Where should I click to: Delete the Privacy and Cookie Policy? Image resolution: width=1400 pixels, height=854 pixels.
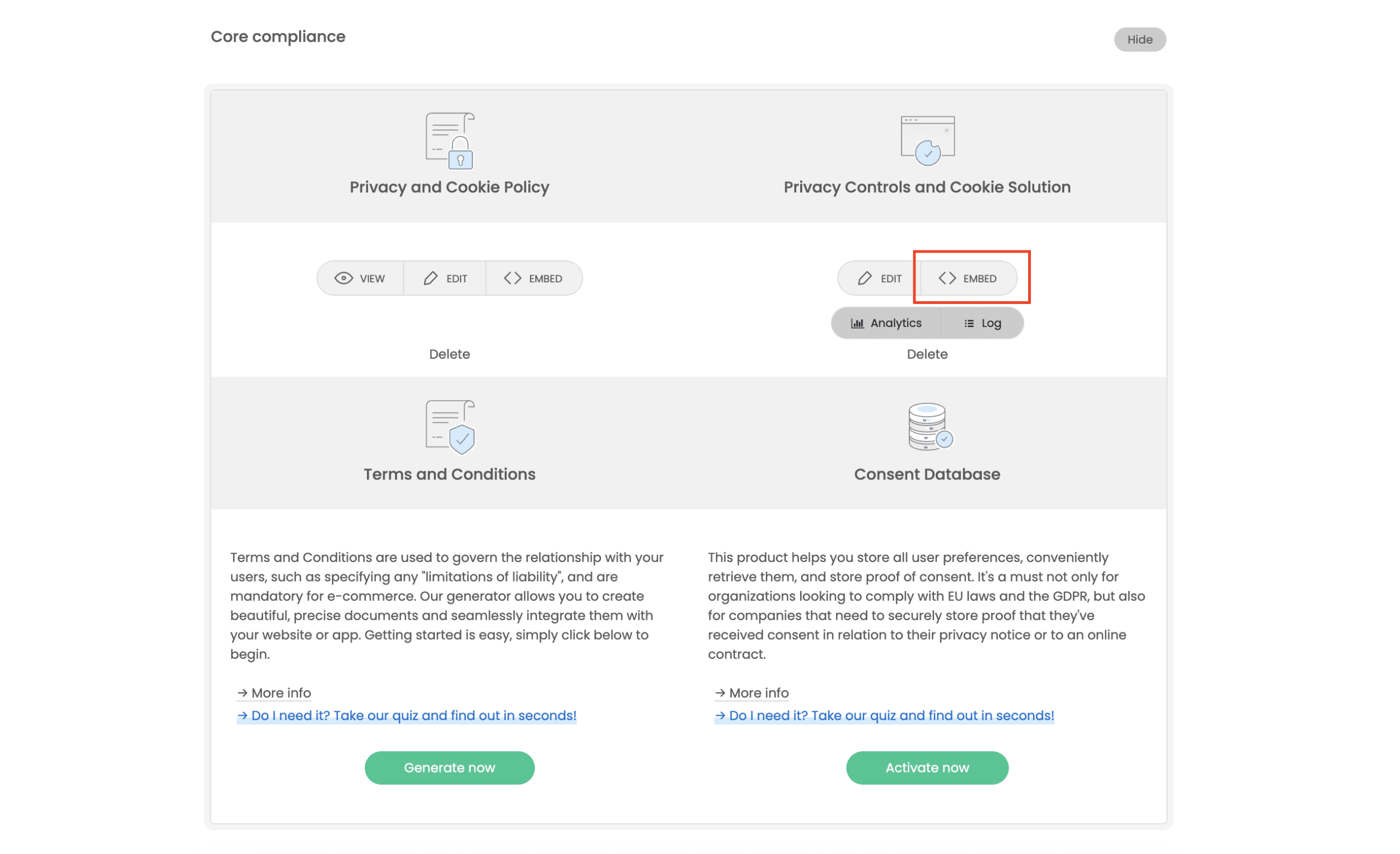tap(449, 354)
